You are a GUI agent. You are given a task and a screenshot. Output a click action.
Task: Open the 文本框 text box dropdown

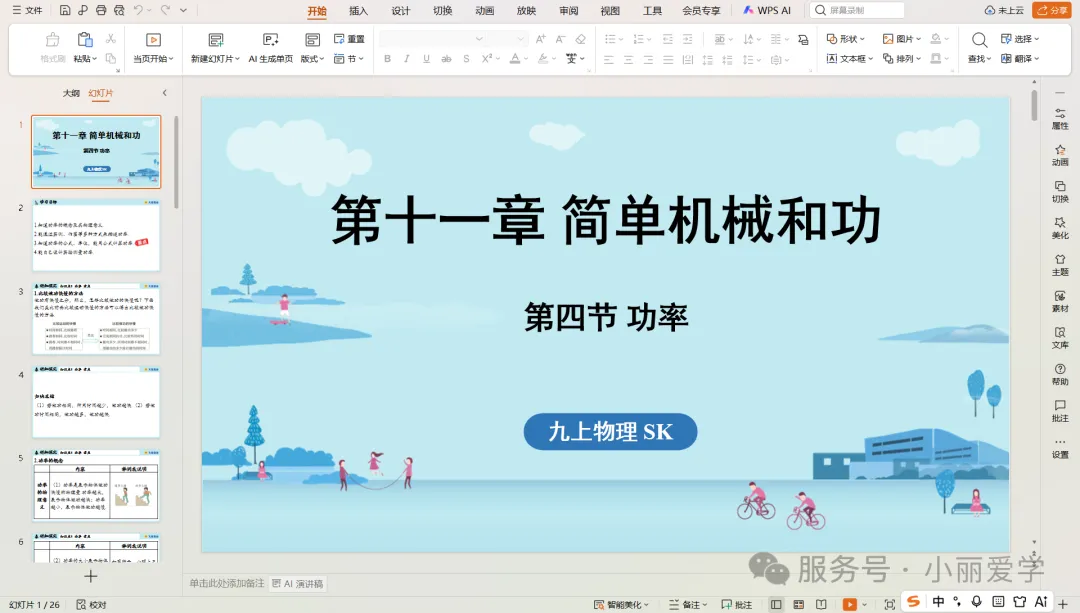(850, 59)
